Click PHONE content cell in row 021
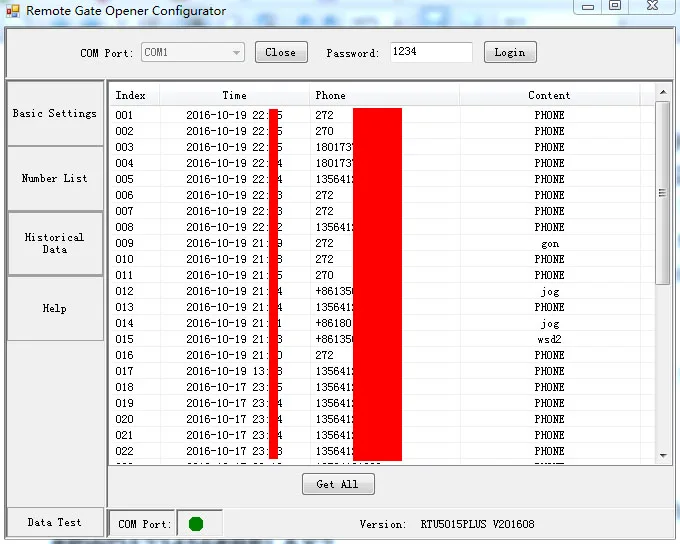 pyautogui.click(x=549, y=436)
